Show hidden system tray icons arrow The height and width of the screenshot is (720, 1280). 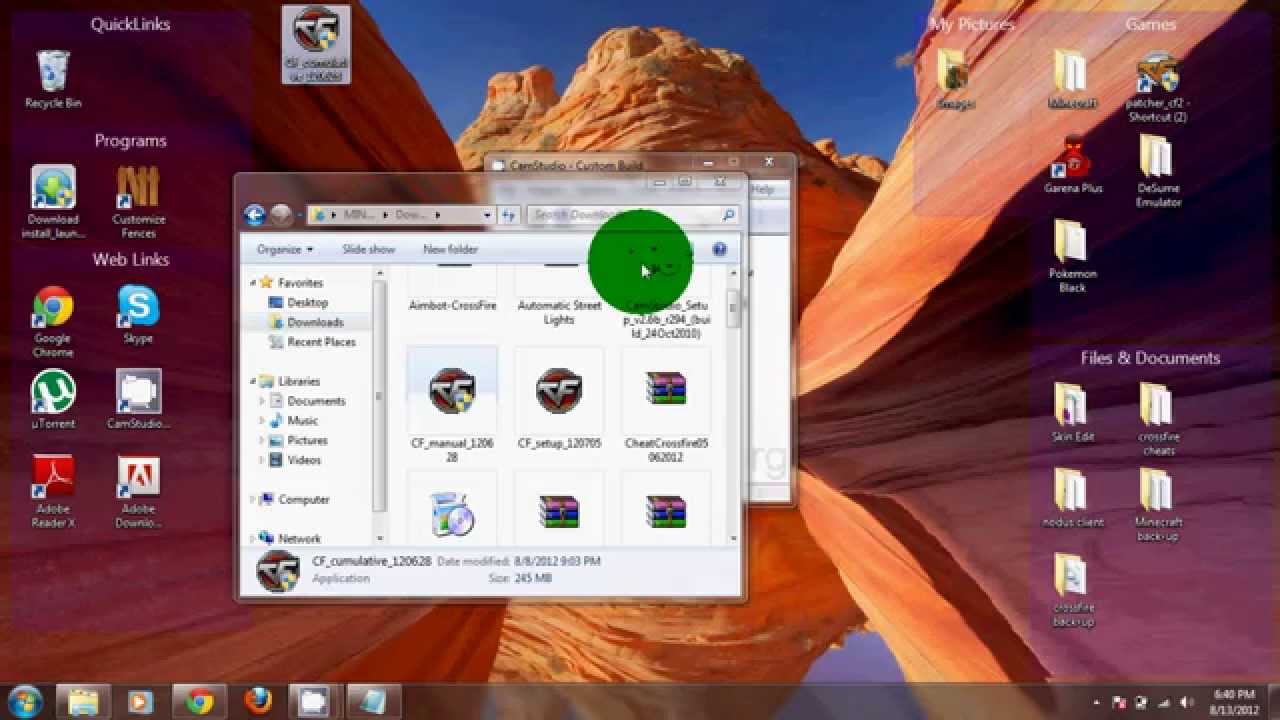[x=1097, y=703]
